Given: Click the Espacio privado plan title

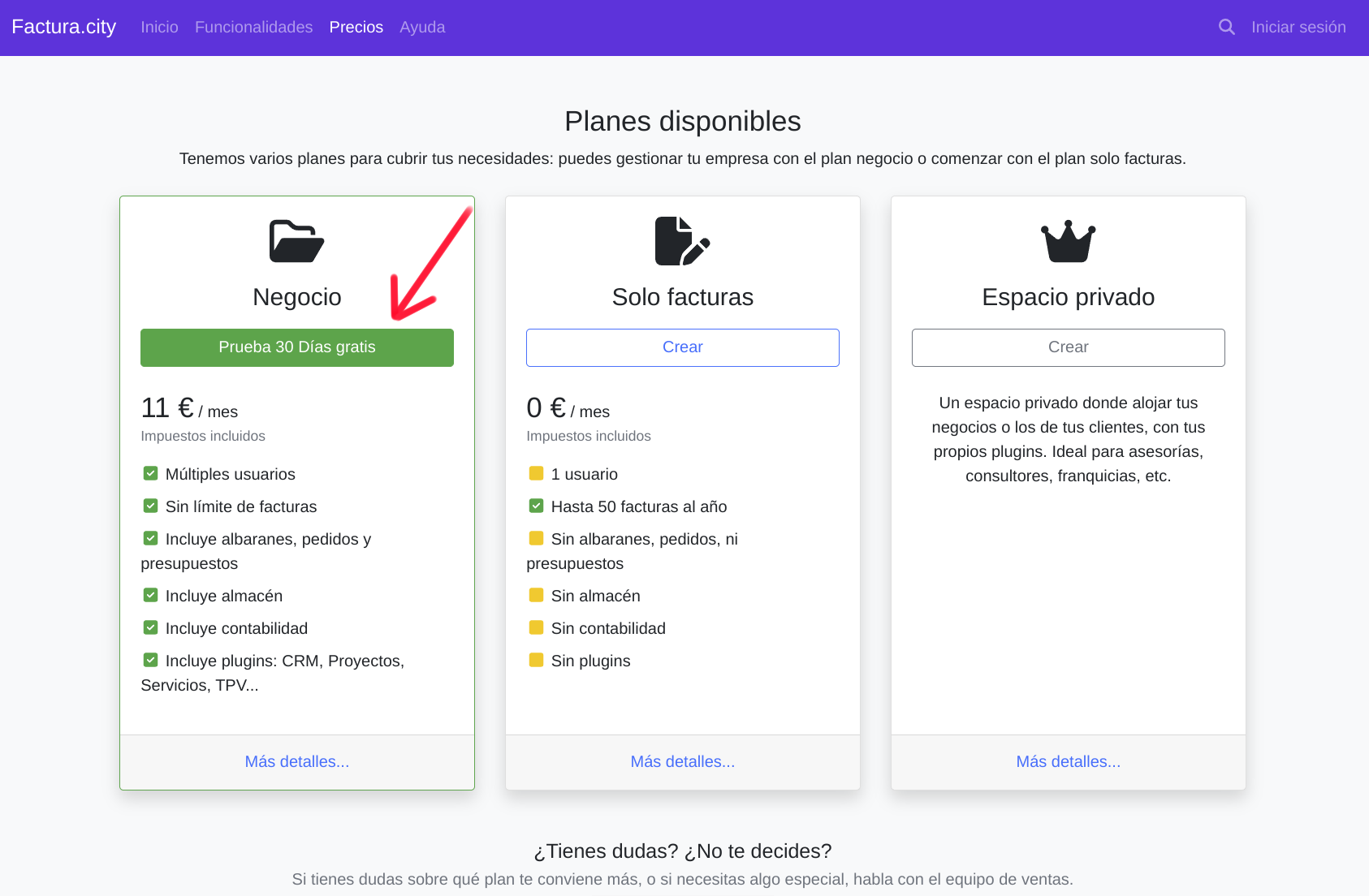Looking at the screenshot, I should [1069, 297].
